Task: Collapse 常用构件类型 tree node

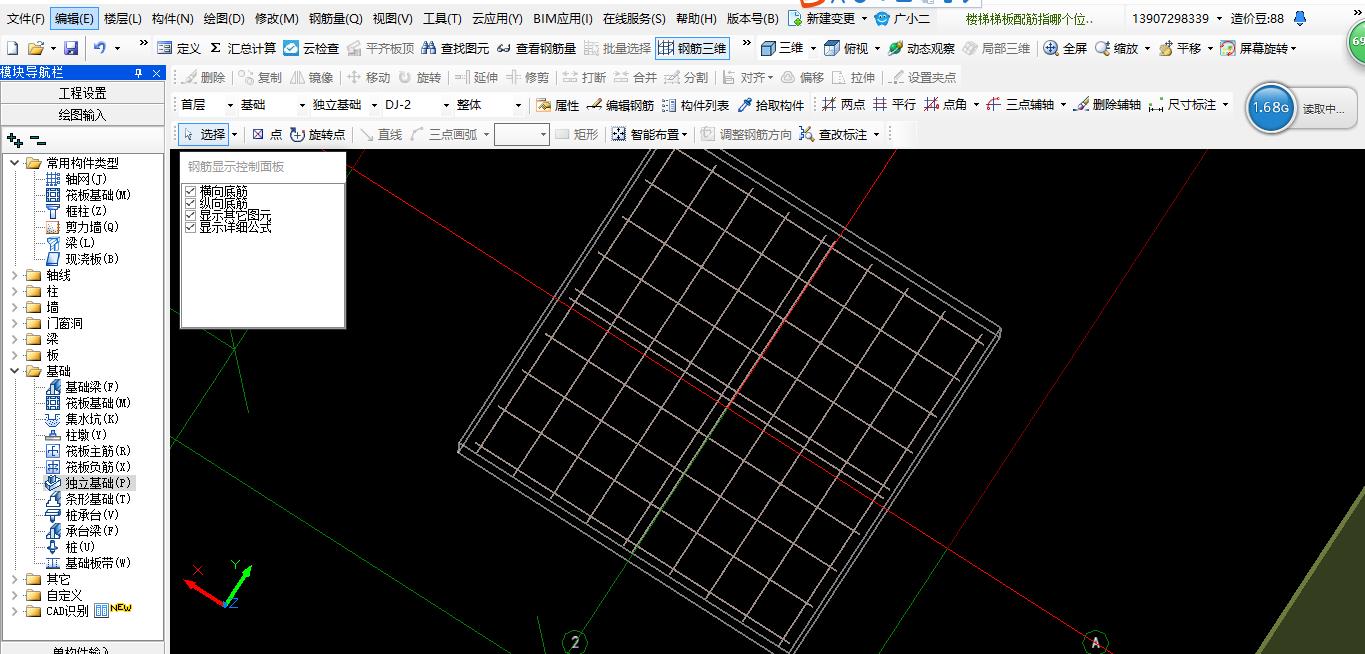Action: [14, 163]
